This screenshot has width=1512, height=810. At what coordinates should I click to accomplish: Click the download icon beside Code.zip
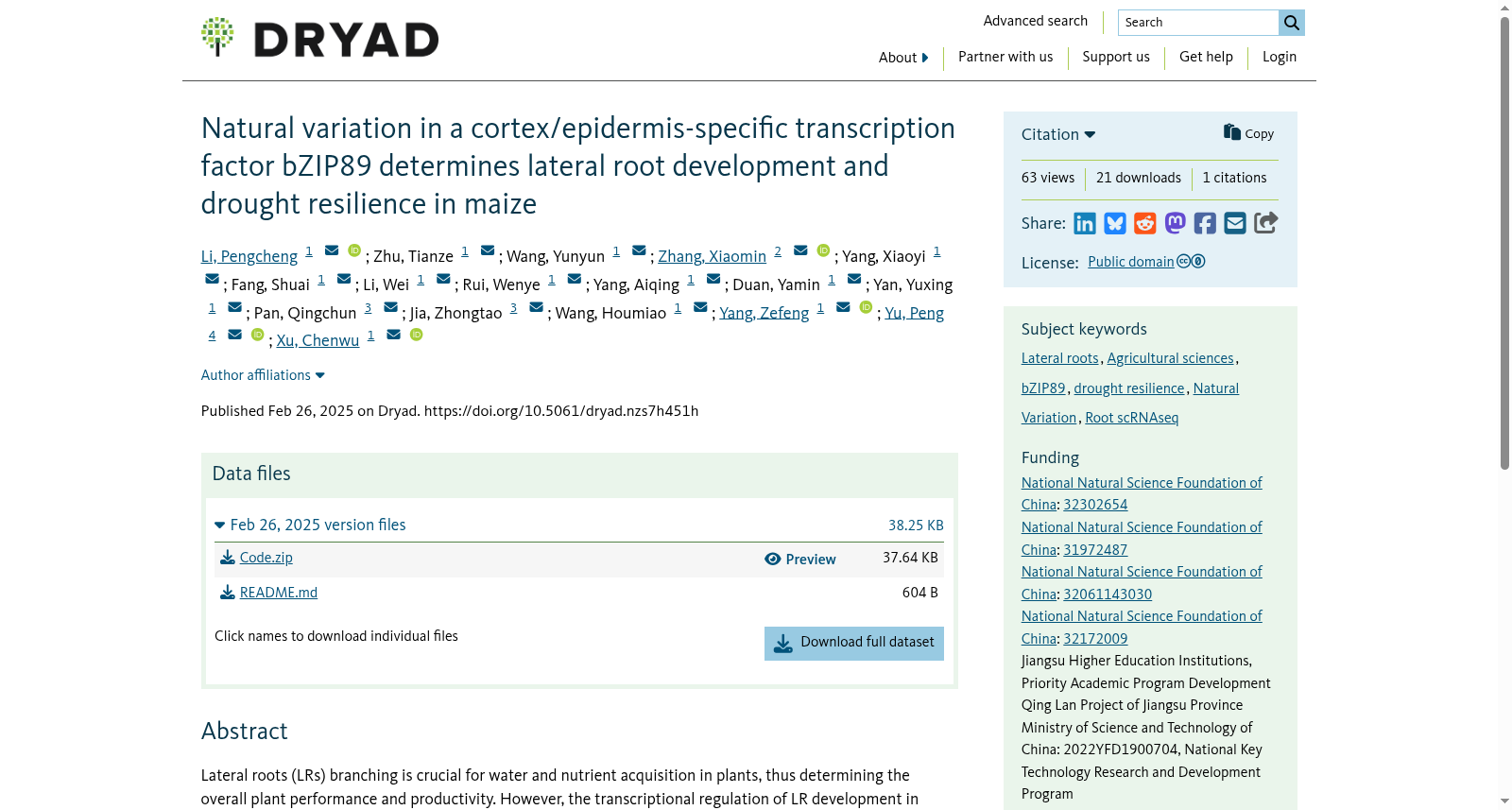[228, 558]
